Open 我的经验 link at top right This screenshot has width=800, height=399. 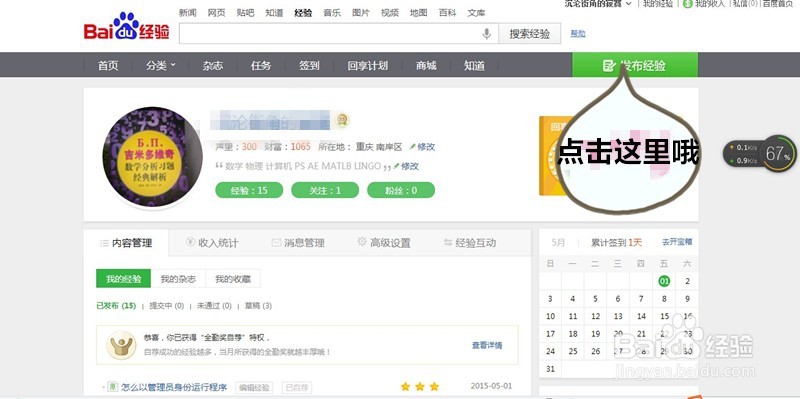coord(658,4)
